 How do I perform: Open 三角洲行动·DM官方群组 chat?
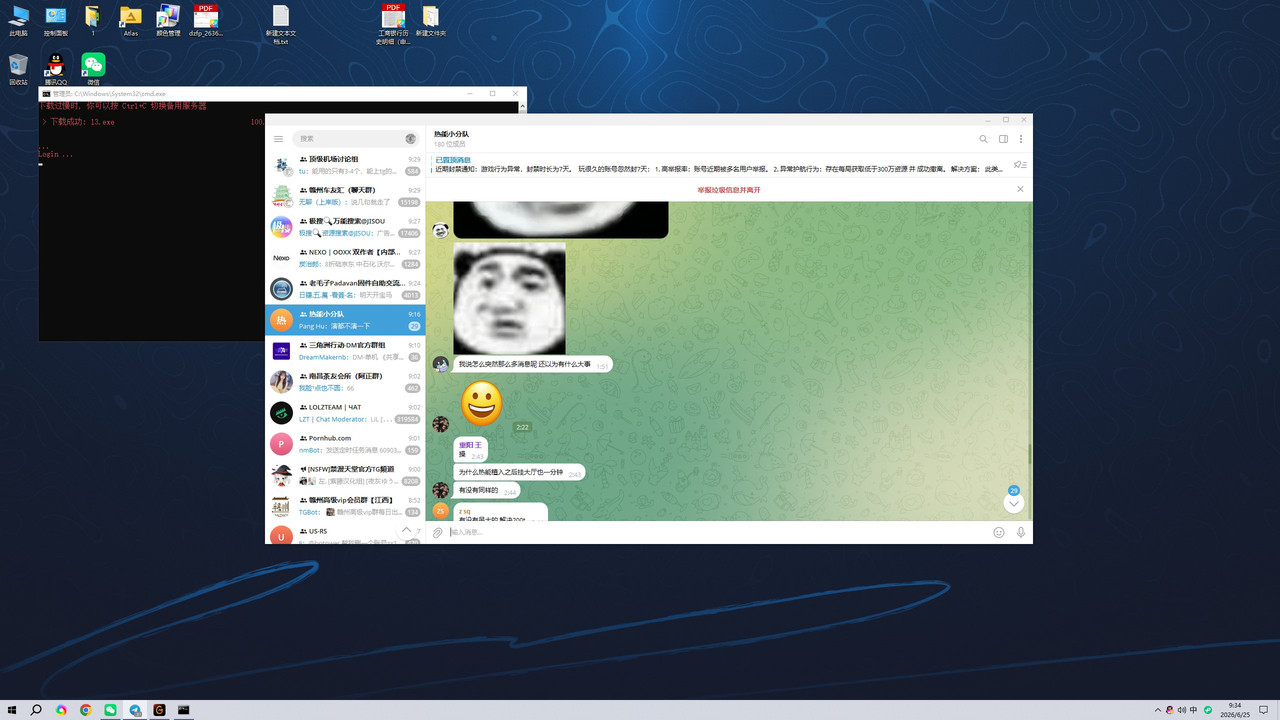coord(346,351)
